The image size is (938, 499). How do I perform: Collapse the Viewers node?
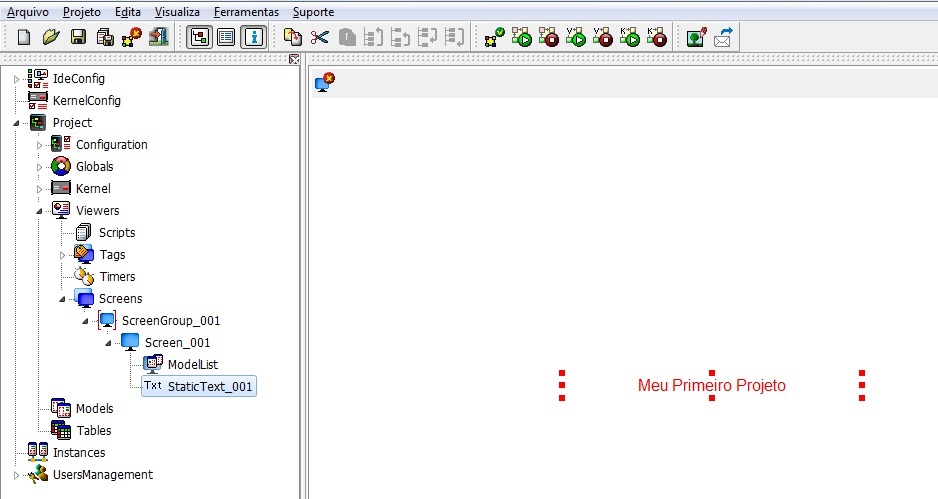pyautogui.click(x=39, y=211)
